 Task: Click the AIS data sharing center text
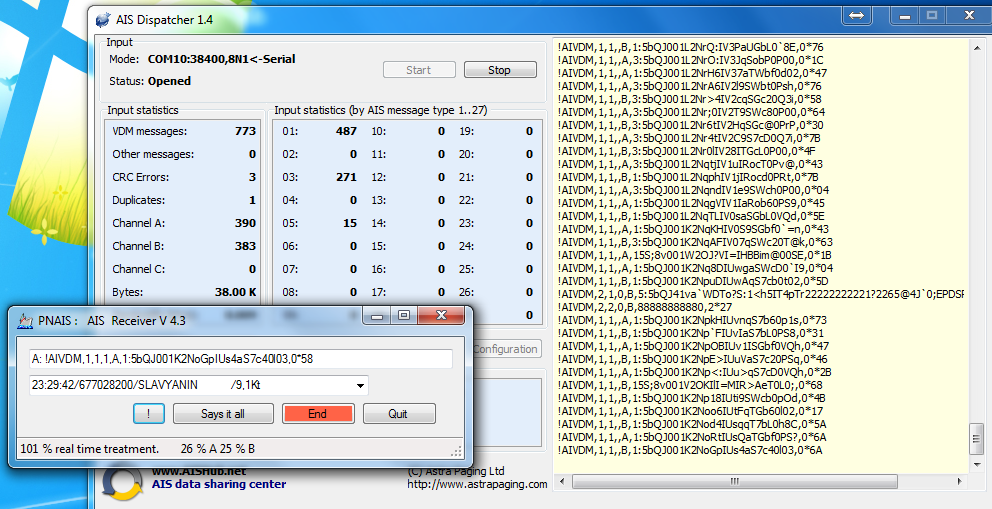click(219, 484)
